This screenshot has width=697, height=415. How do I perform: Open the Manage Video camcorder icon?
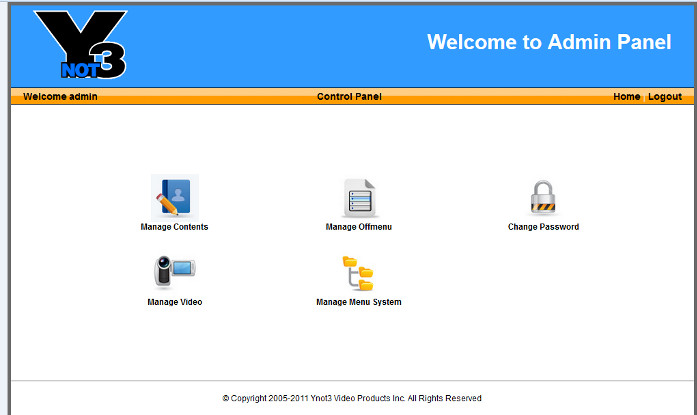point(174,272)
